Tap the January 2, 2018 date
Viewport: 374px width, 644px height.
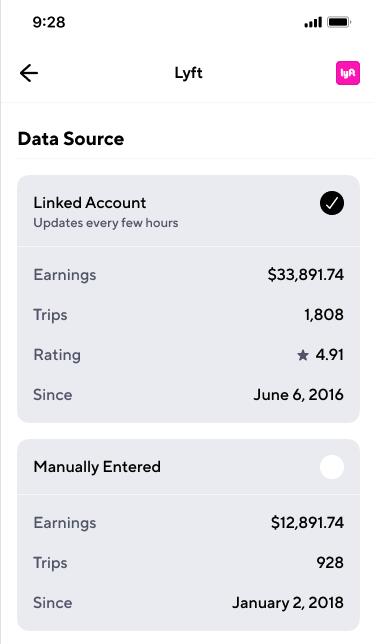(x=288, y=603)
